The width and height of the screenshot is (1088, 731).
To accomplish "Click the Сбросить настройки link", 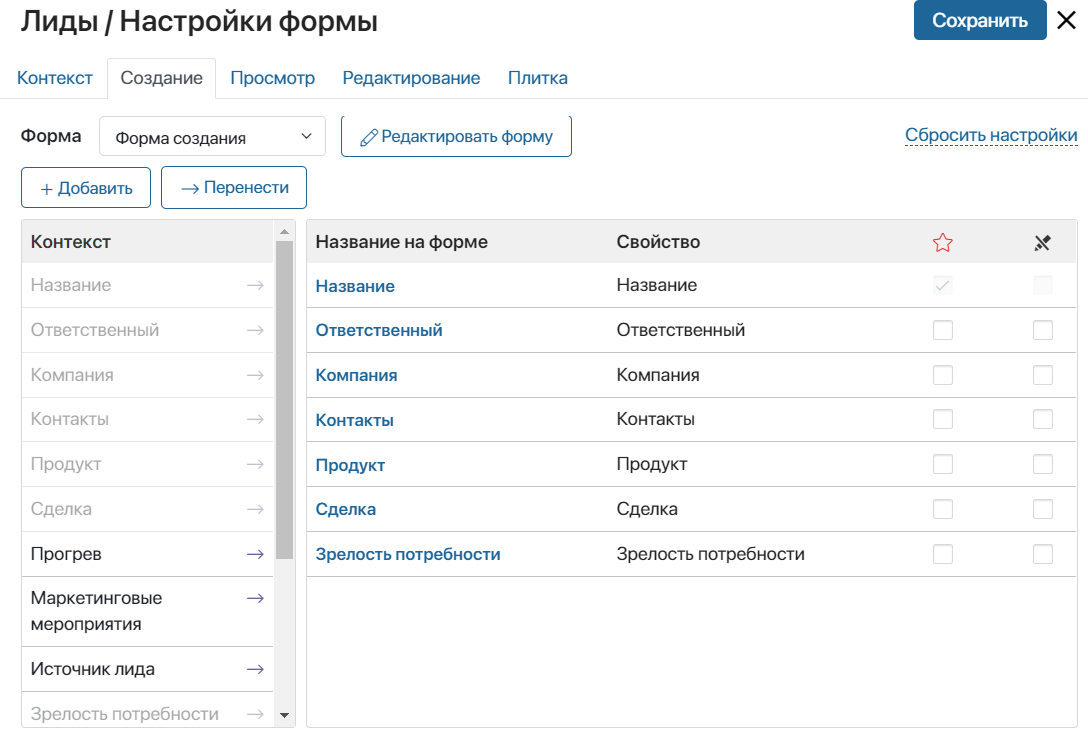I will 991,135.
